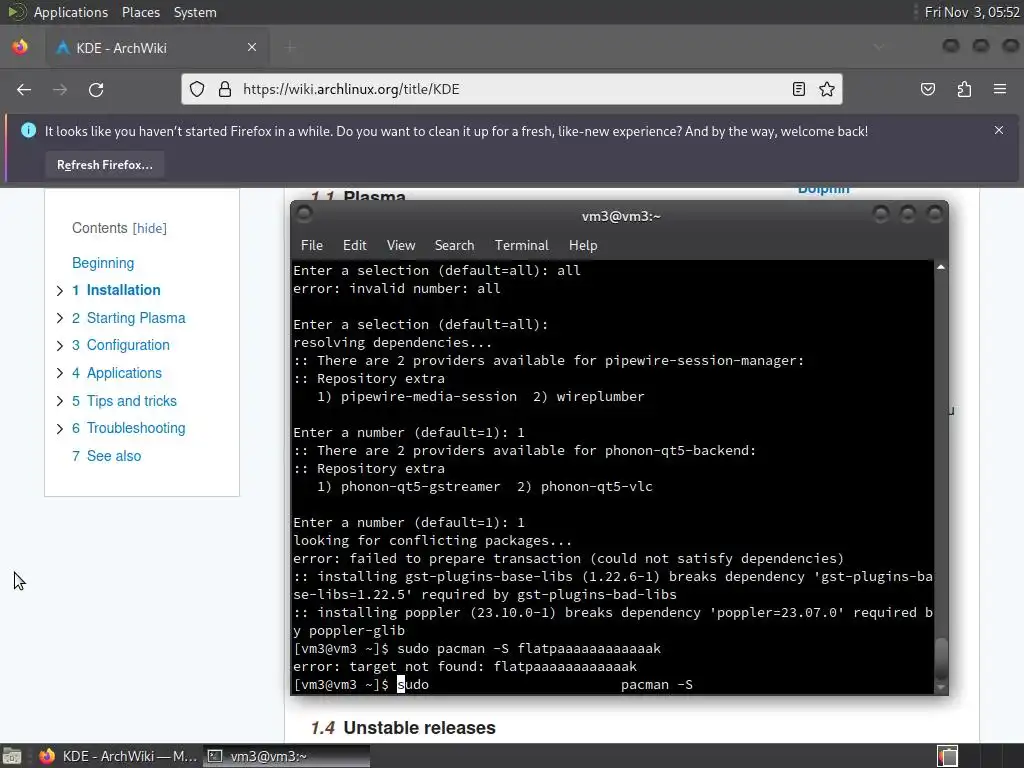Click the URL address field
The image size is (1024, 768).
[513, 89]
